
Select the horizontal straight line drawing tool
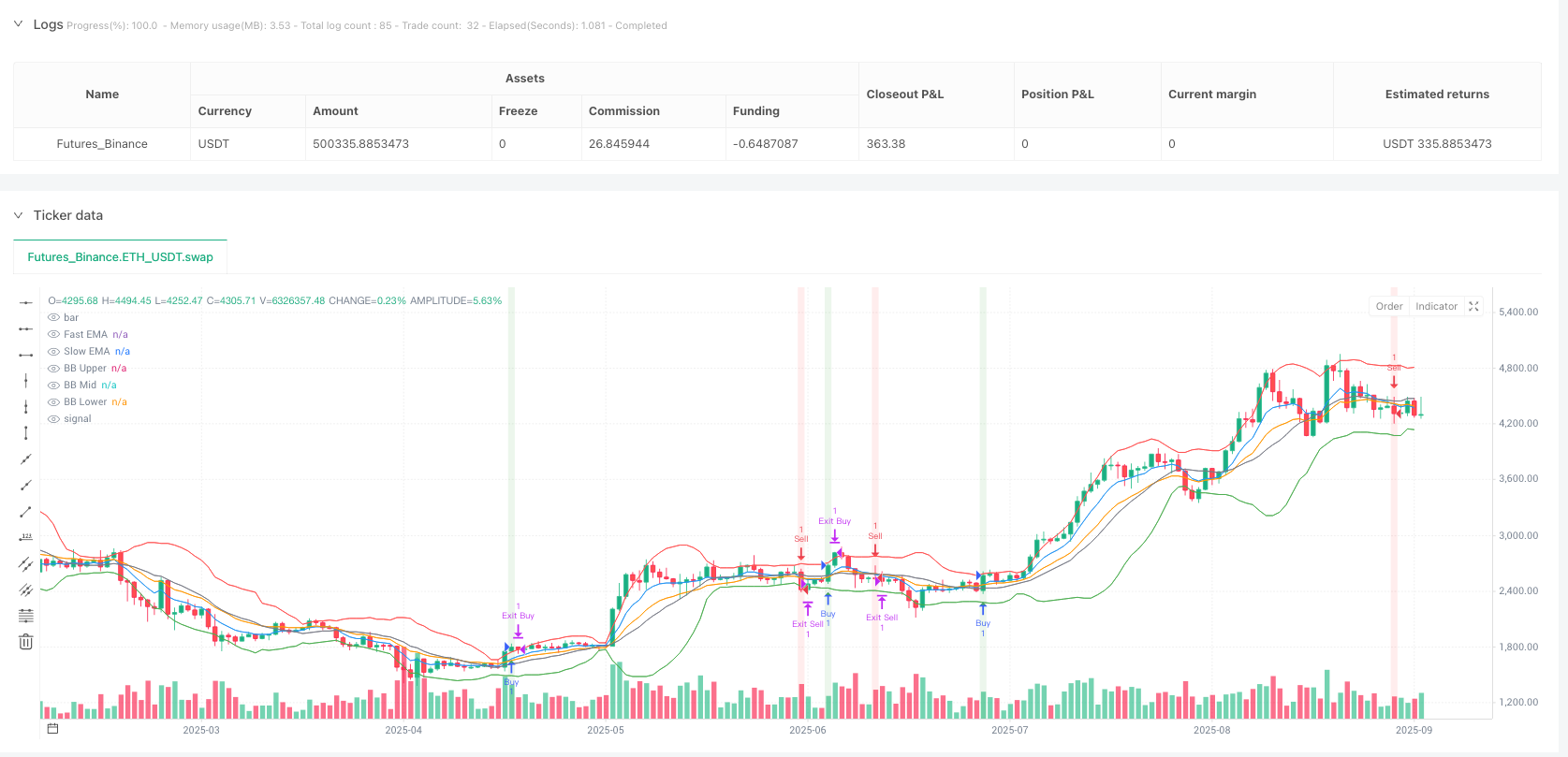click(26, 302)
